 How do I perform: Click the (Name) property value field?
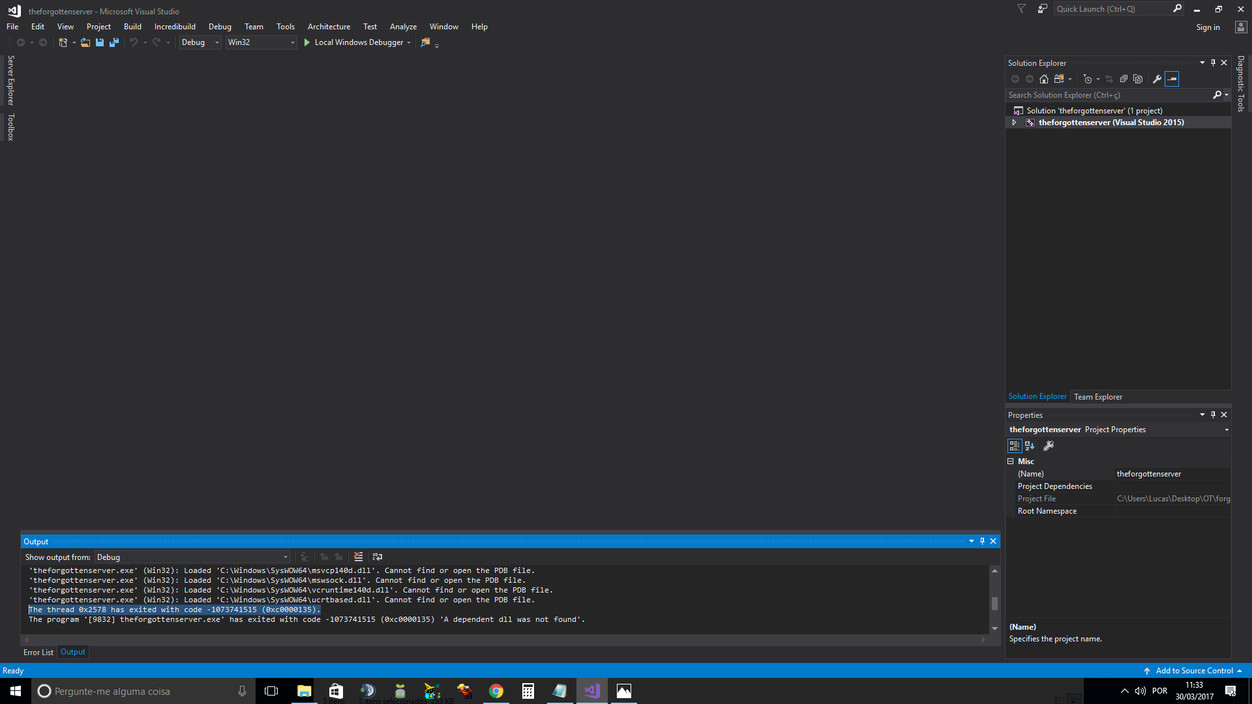(1172, 474)
